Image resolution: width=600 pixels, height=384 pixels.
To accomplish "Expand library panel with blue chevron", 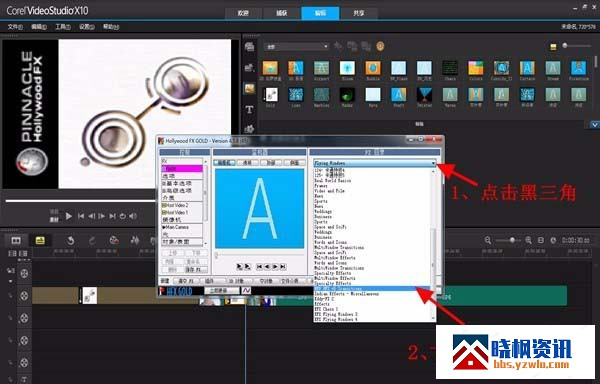I will [x=594, y=125].
